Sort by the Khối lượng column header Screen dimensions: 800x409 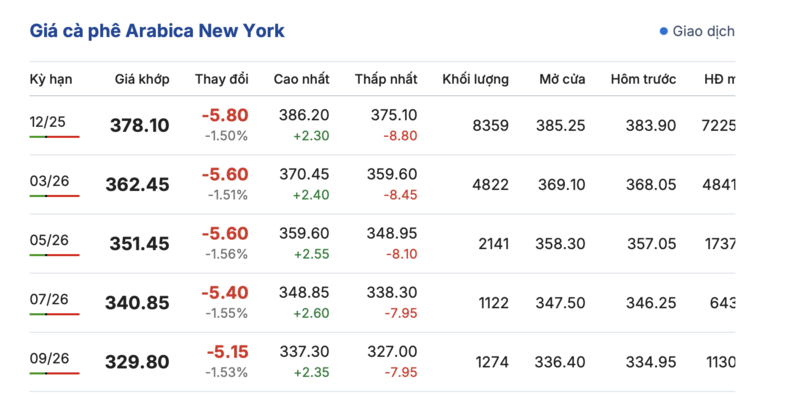click(476, 79)
